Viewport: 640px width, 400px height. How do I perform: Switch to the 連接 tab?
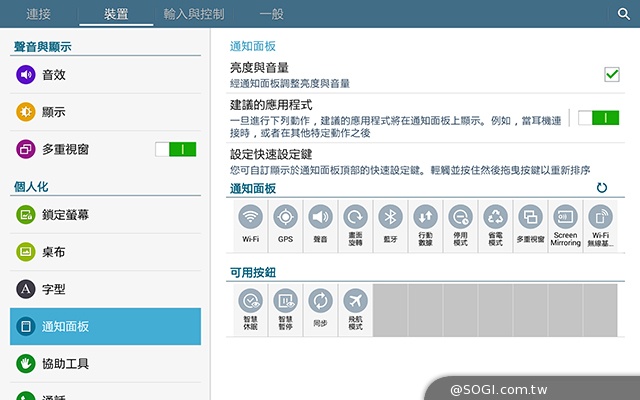tap(39, 14)
